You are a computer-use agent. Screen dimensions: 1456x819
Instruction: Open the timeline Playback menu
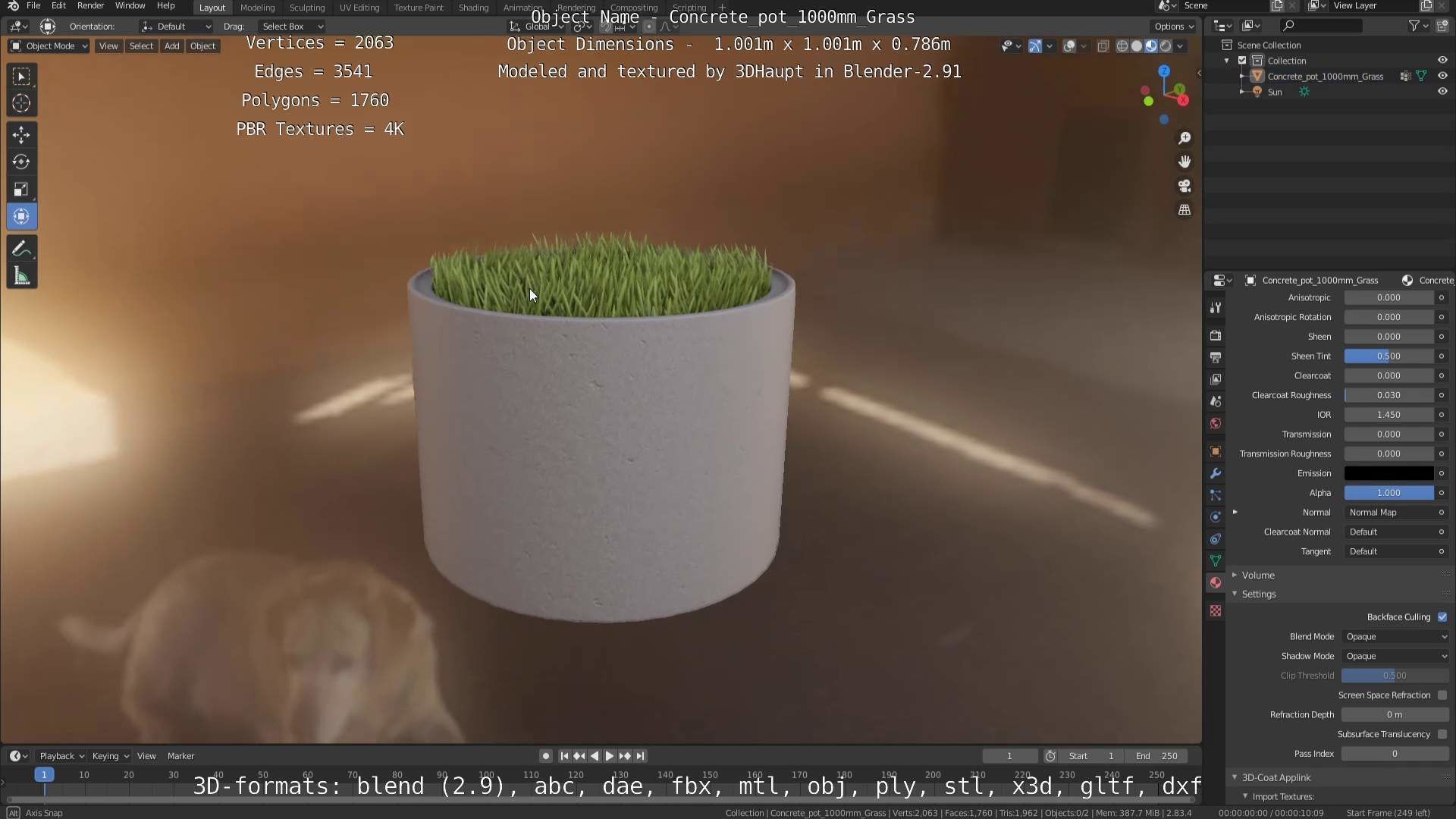coord(61,756)
